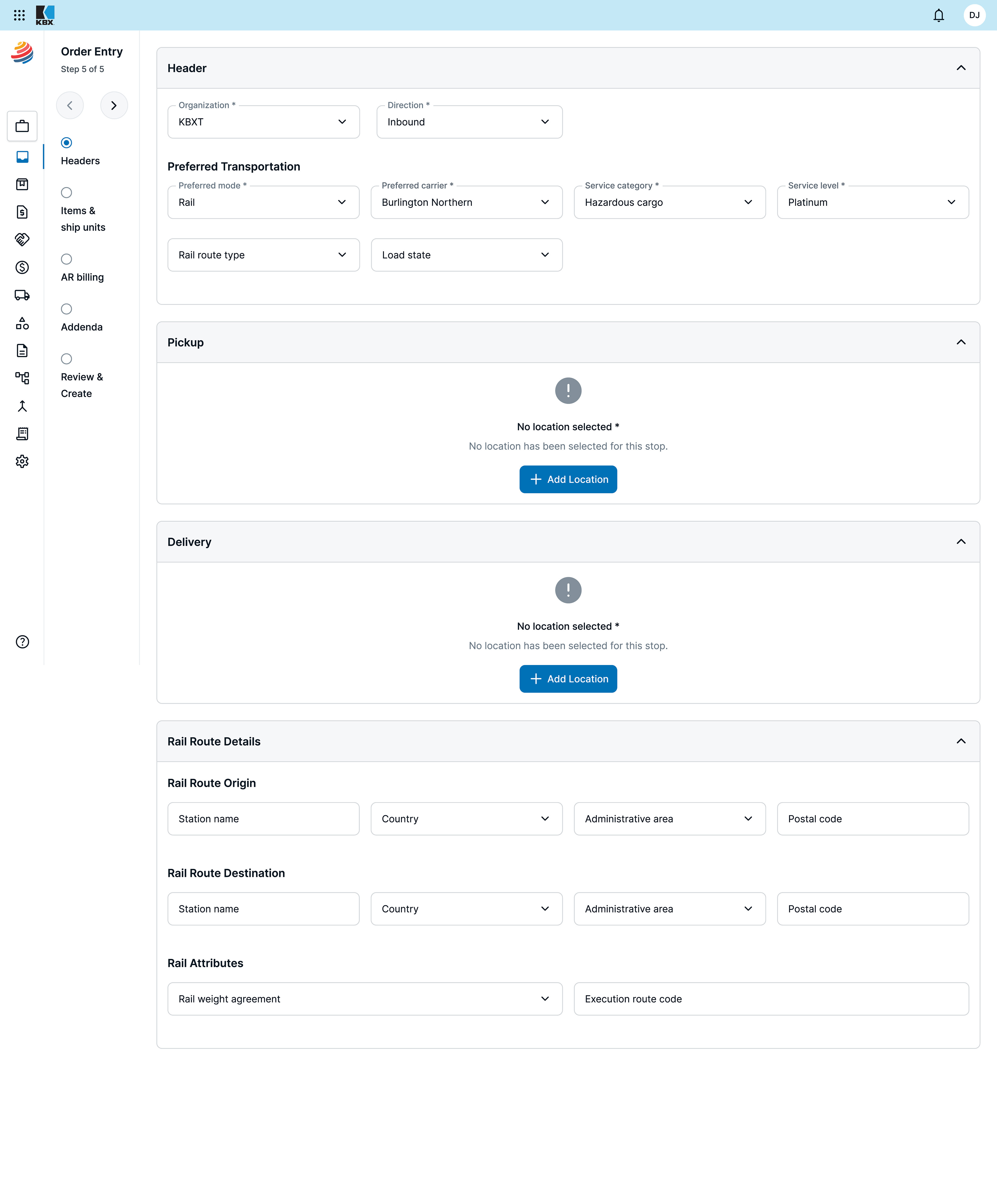Open the handshake sidebar icon
The width and height of the screenshot is (997, 1204).
[x=22, y=240]
